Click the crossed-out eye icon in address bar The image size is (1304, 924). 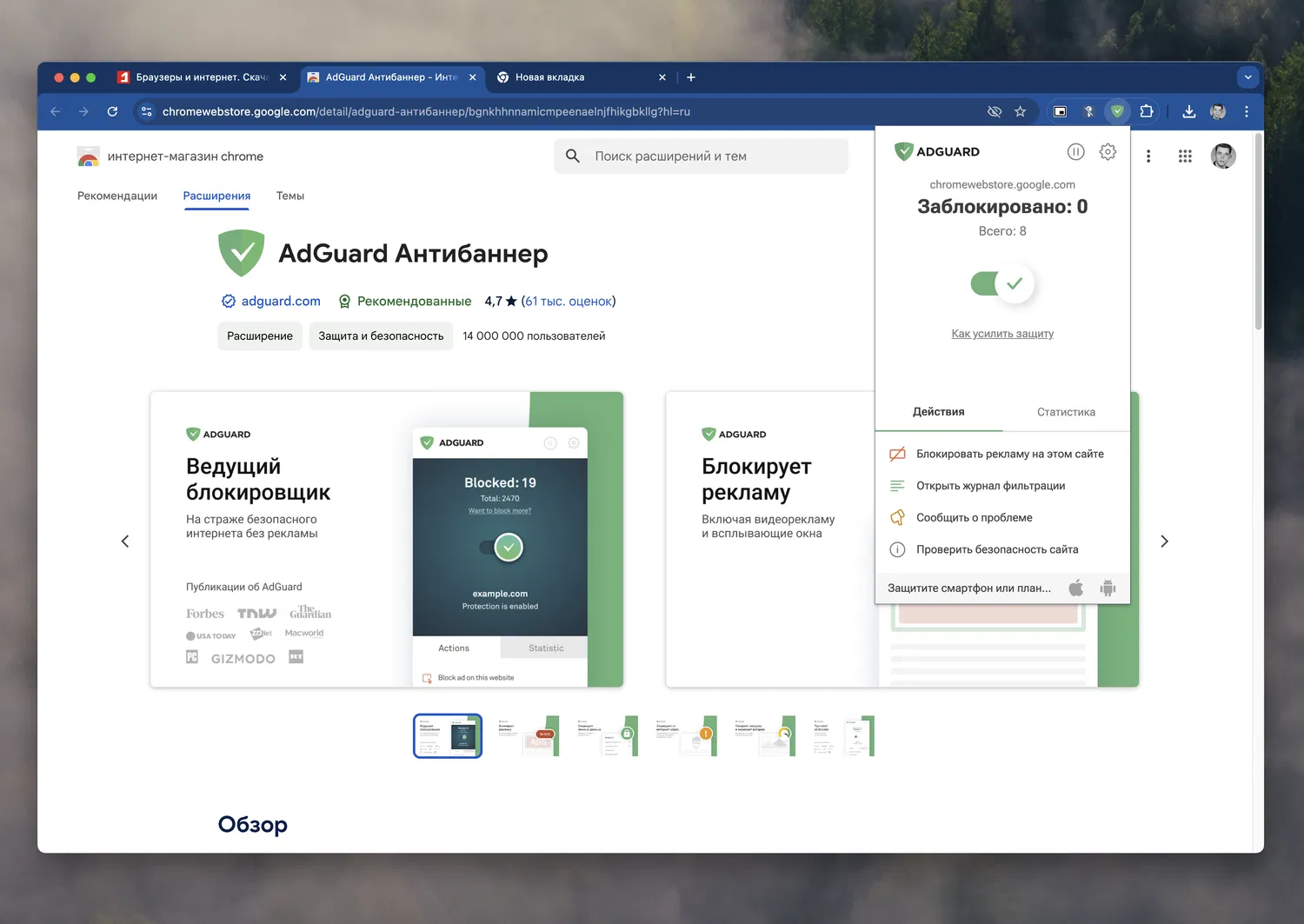tap(995, 111)
